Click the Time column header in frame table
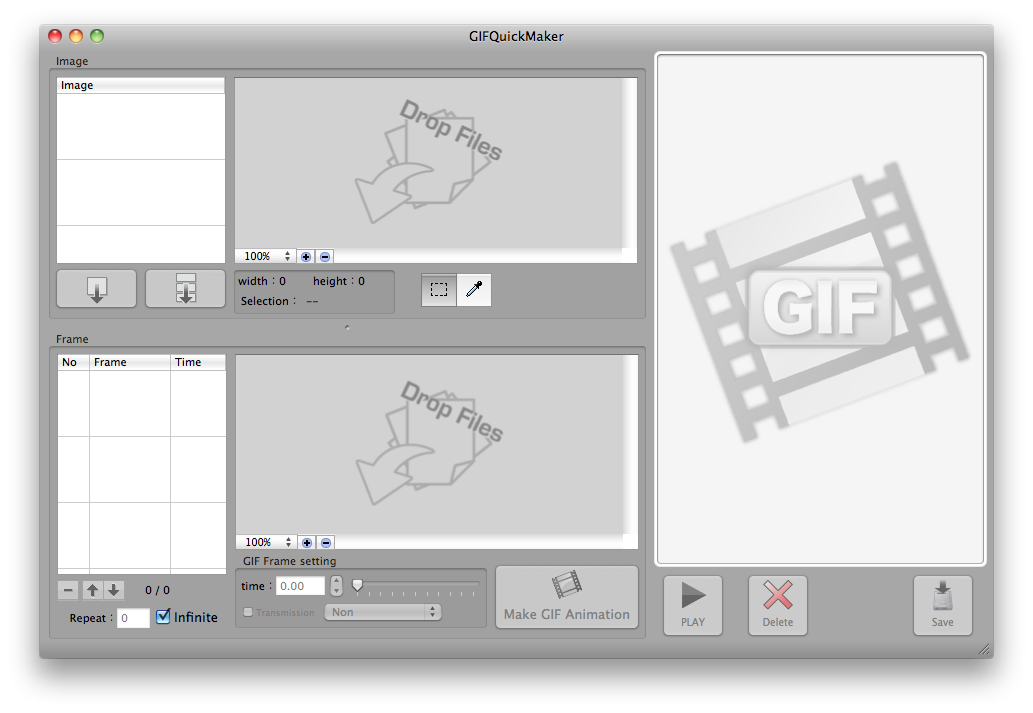This screenshot has height=713, width=1033. pyautogui.click(x=198, y=362)
